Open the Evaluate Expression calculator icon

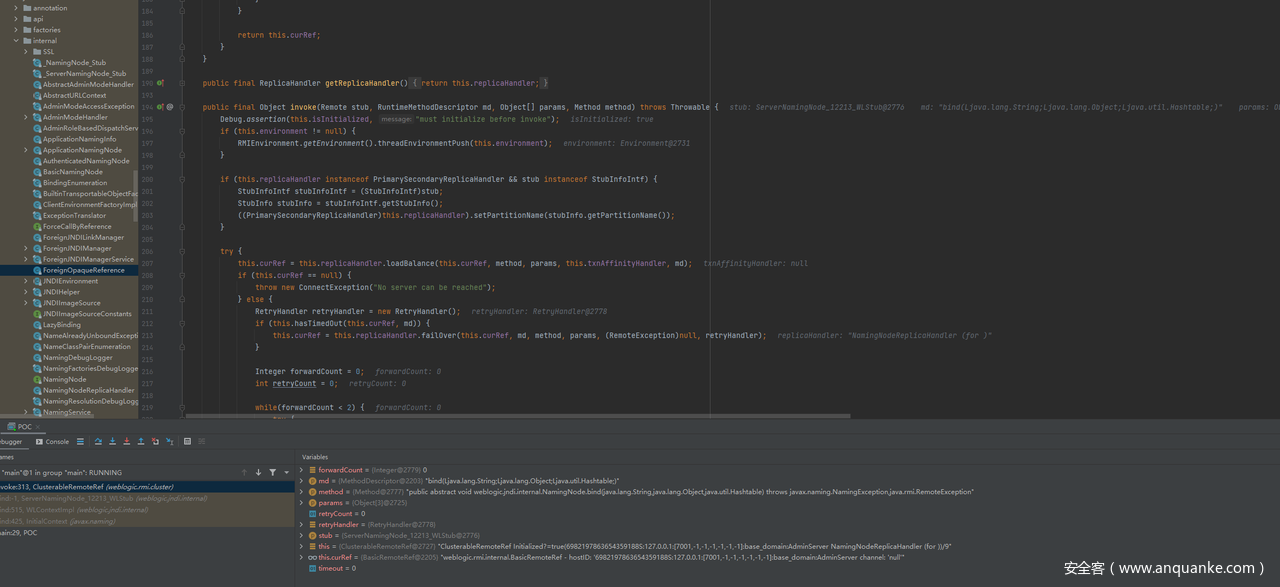click(x=186, y=441)
